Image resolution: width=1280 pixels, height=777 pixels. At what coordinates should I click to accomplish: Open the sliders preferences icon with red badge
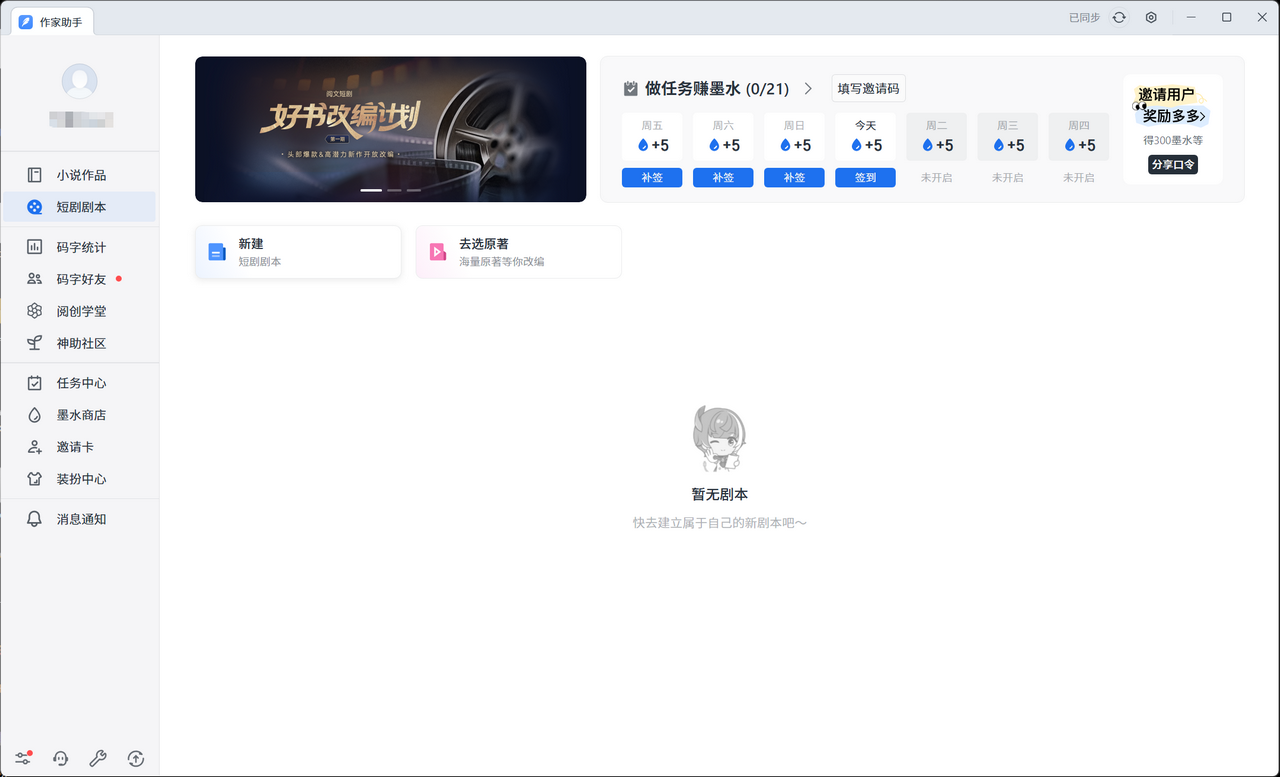(22, 758)
